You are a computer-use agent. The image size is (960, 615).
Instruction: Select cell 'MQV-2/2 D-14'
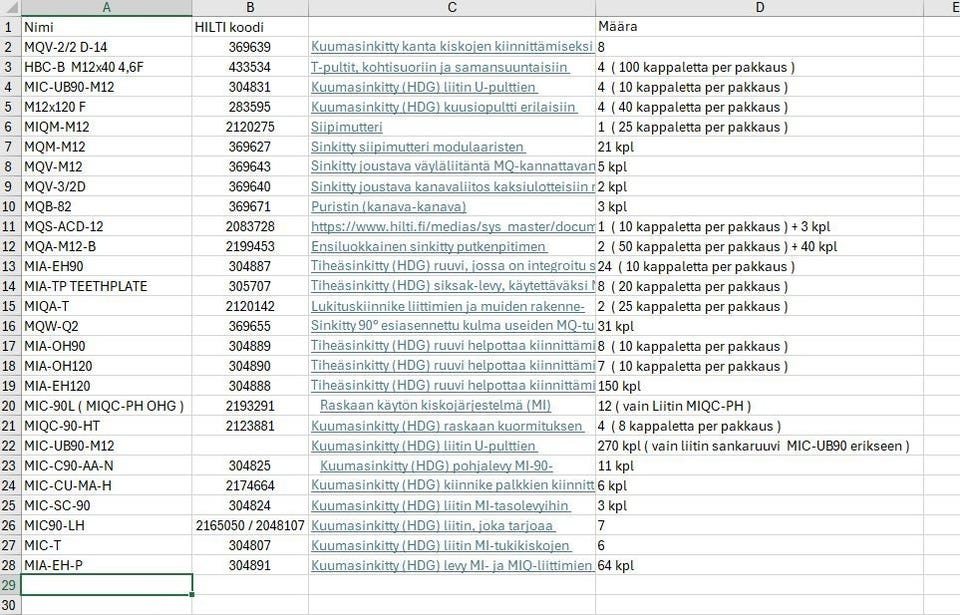107,47
